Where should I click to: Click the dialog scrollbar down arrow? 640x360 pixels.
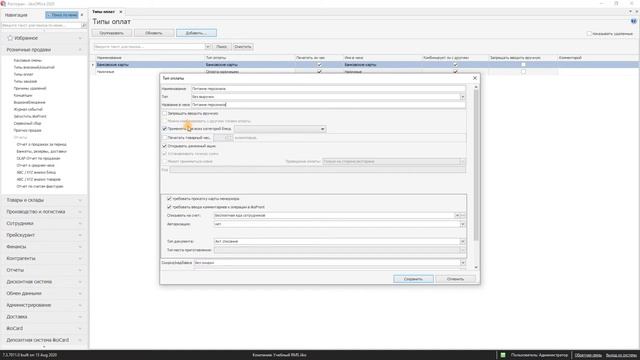click(476, 267)
